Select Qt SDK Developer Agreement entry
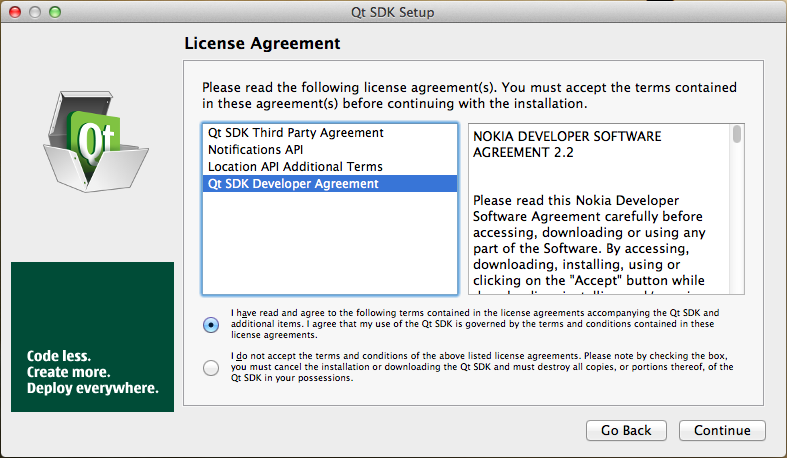This screenshot has height=458, width=787. [x=292, y=183]
